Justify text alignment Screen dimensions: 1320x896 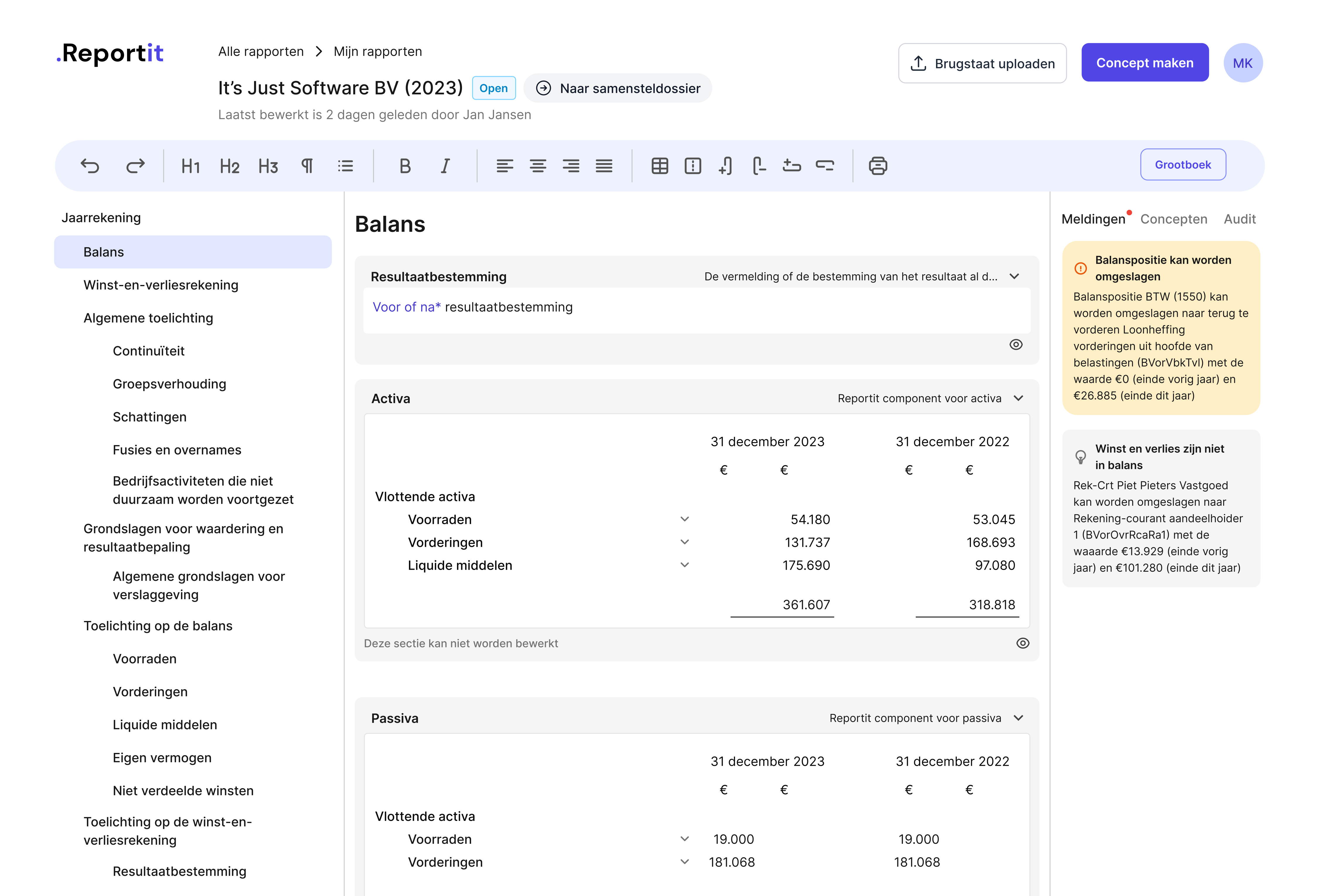click(x=604, y=166)
